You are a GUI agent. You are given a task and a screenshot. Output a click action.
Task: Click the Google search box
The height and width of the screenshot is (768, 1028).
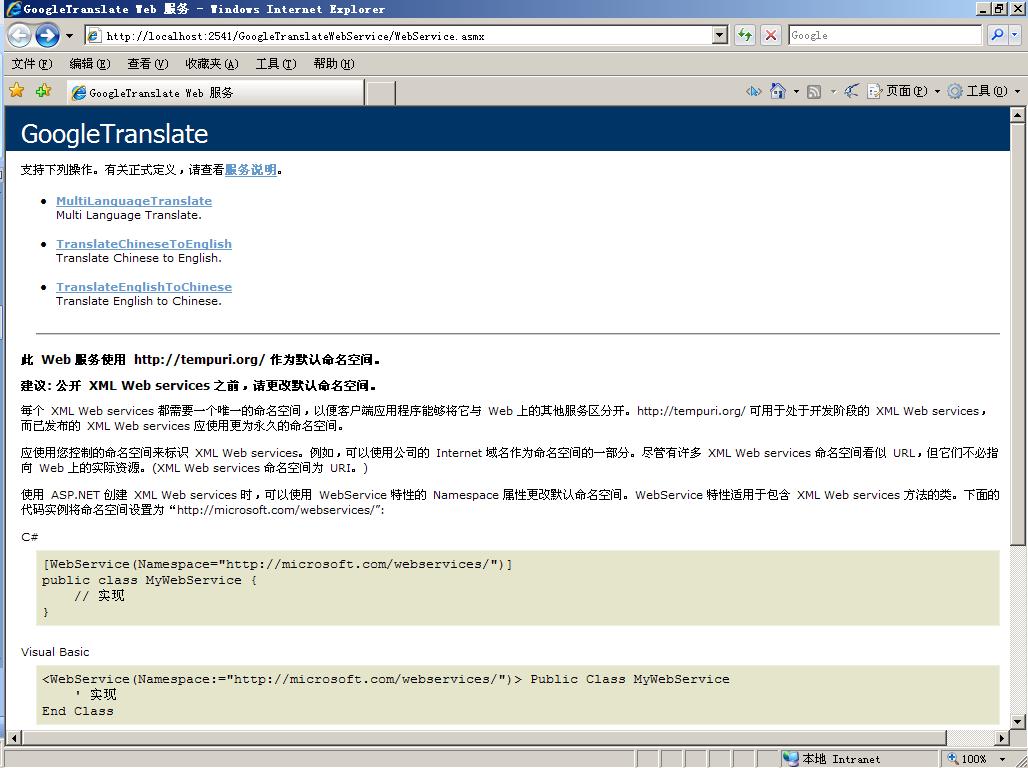tap(885, 35)
